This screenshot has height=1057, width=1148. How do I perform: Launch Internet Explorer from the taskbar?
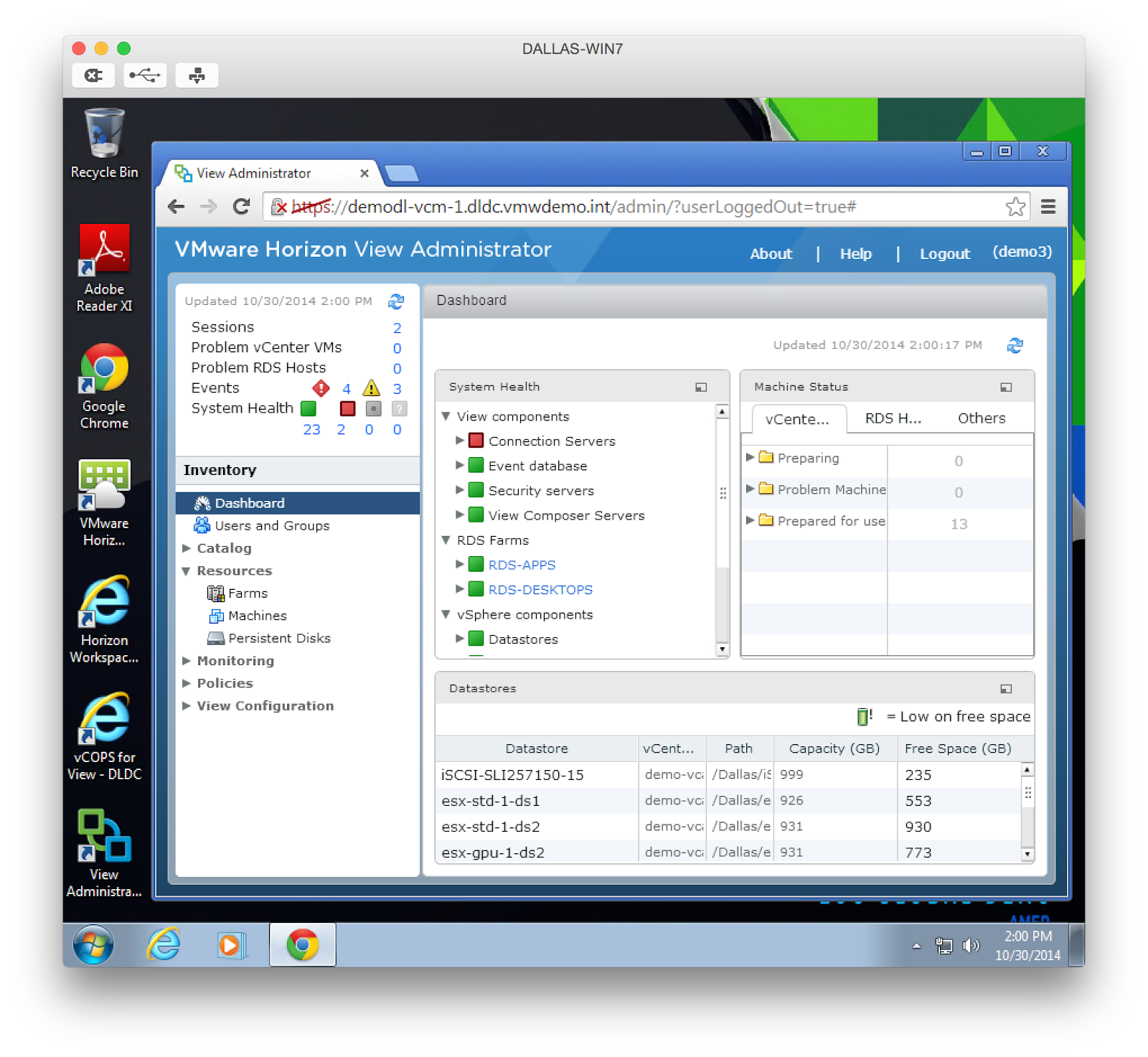(164, 944)
